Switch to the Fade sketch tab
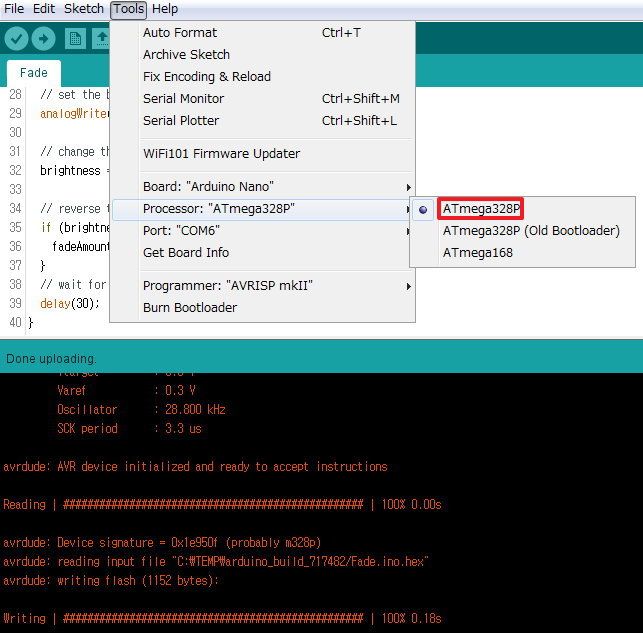Image resolution: width=643 pixels, height=633 pixels. click(34, 73)
